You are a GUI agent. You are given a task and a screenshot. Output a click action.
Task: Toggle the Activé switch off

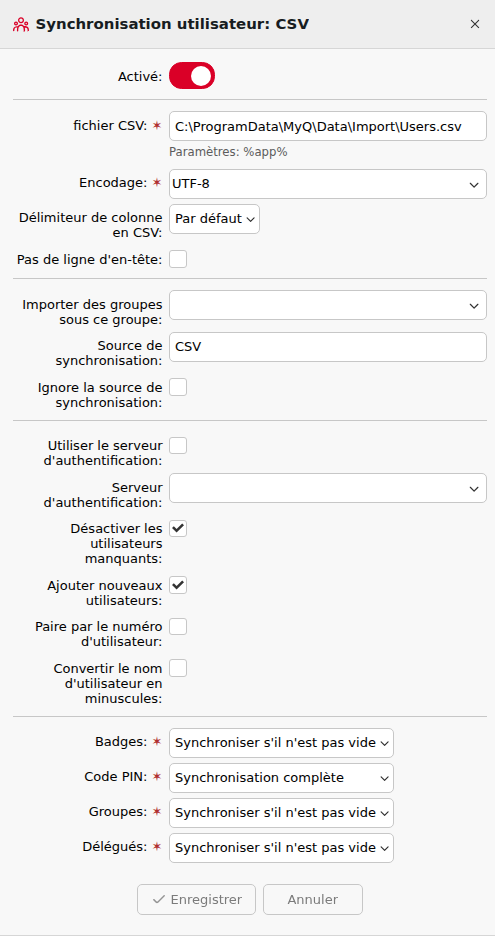(192, 76)
